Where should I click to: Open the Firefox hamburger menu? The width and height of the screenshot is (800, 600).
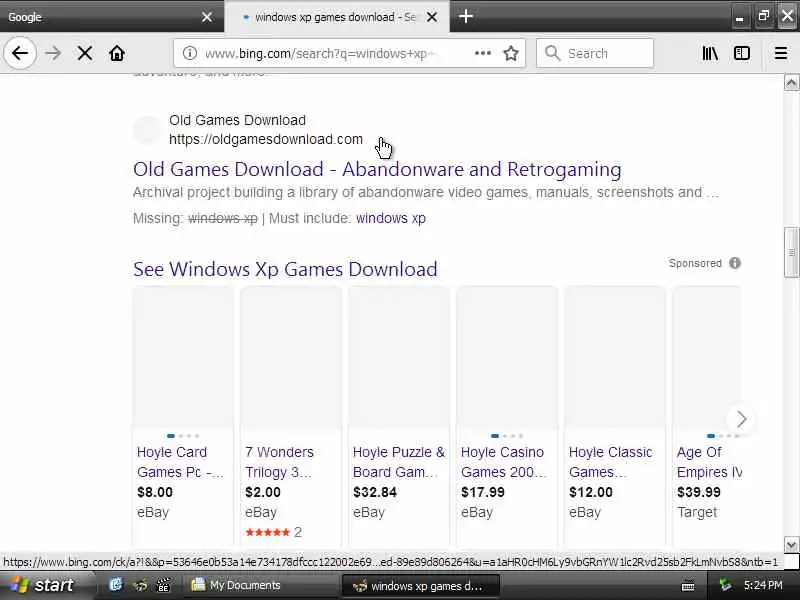[781, 53]
